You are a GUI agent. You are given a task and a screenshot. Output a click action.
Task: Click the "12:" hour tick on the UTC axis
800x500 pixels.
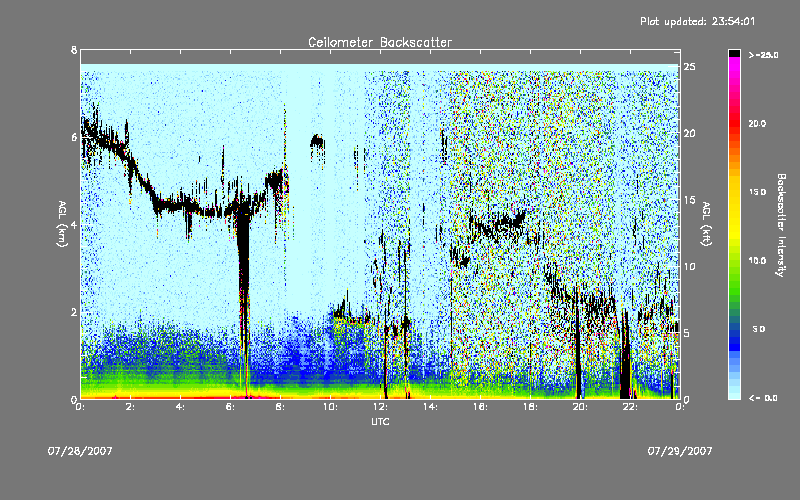pos(380,407)
